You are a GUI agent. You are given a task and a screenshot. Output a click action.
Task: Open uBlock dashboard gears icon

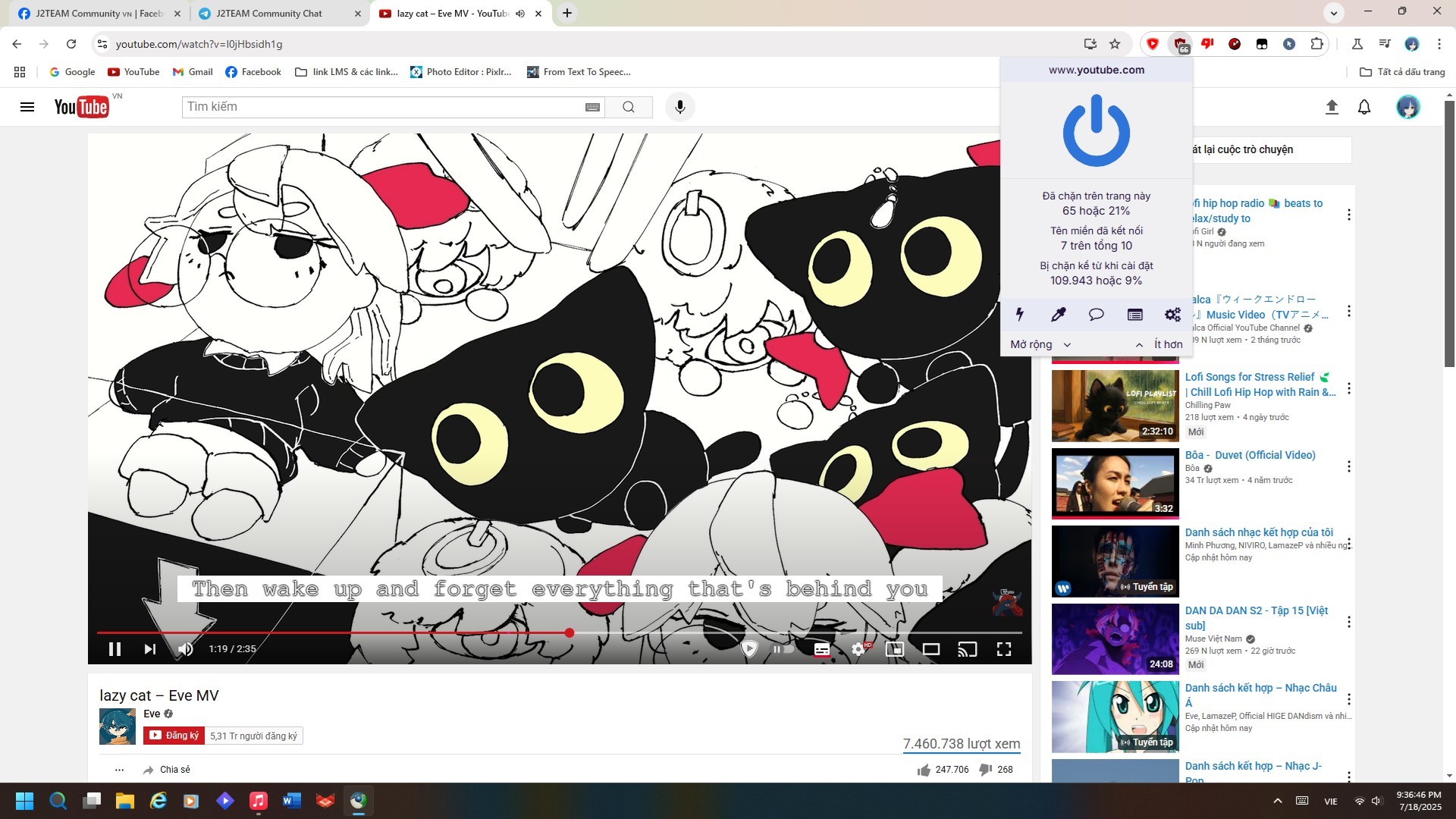pos(1172,314)
